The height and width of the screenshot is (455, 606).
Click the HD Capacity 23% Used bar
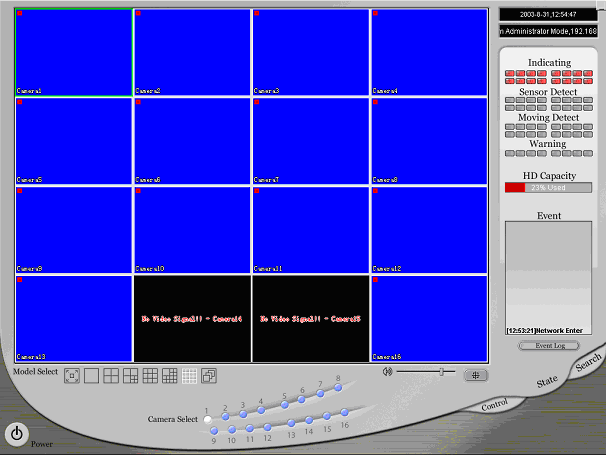548,187
